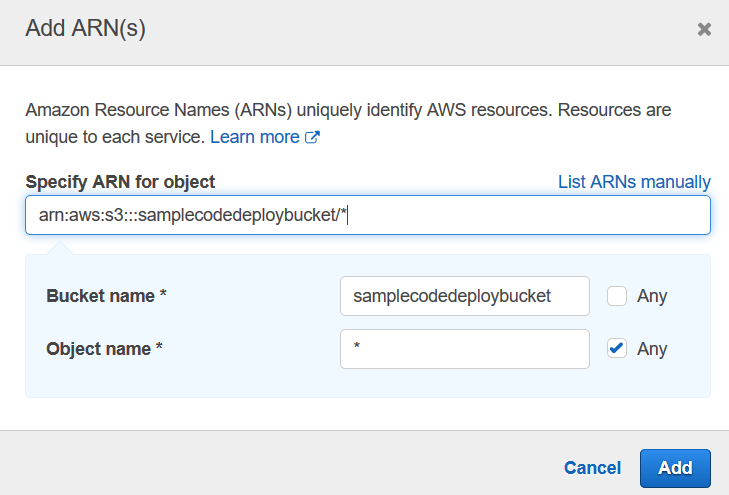Click the Any label beside Object name
The height and width of the screenshot is (495, 729).
[652, 349]
